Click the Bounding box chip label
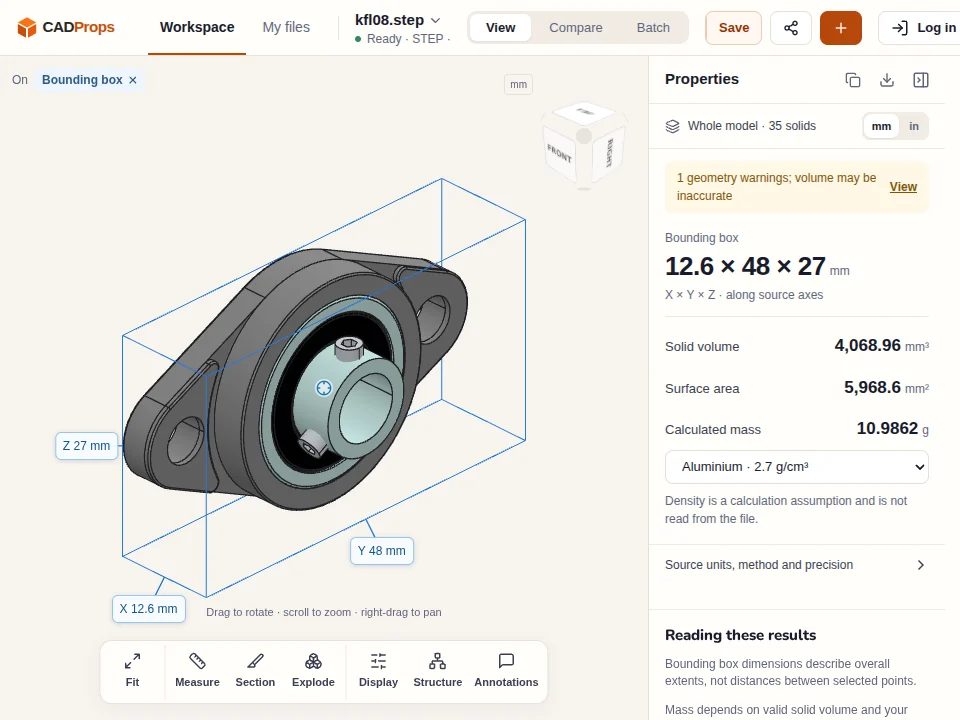960x720 pixels. point(82,80)
